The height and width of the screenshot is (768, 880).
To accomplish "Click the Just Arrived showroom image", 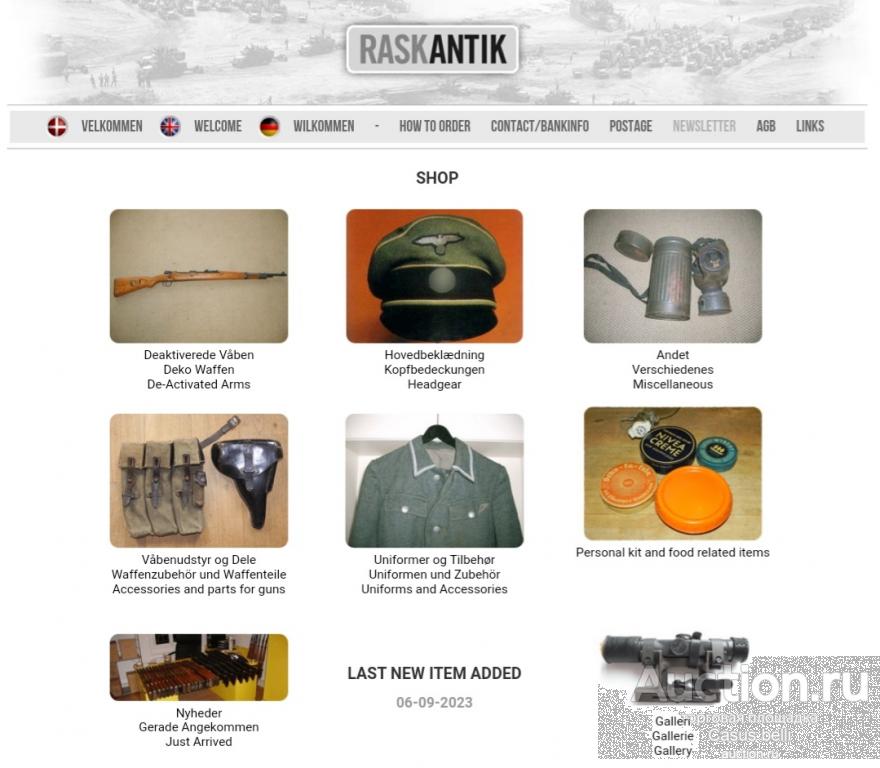I will click(x=199, y=668).
